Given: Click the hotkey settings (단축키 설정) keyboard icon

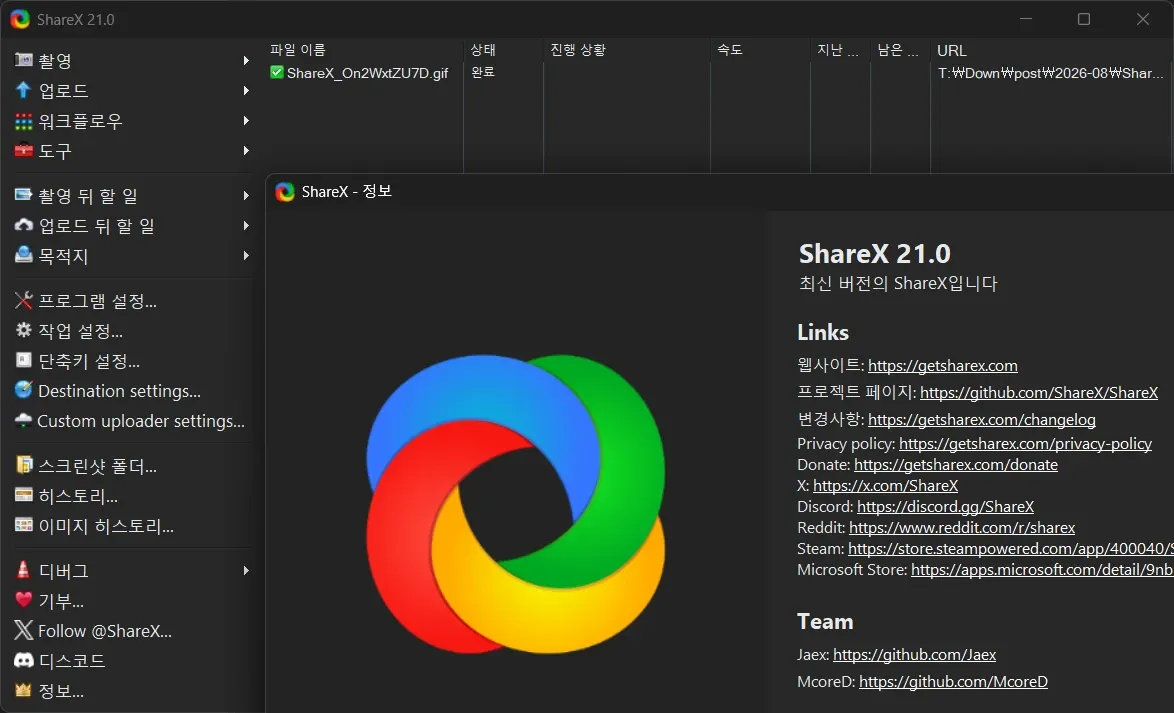Looking at the screenshot, I should (24, 360).
